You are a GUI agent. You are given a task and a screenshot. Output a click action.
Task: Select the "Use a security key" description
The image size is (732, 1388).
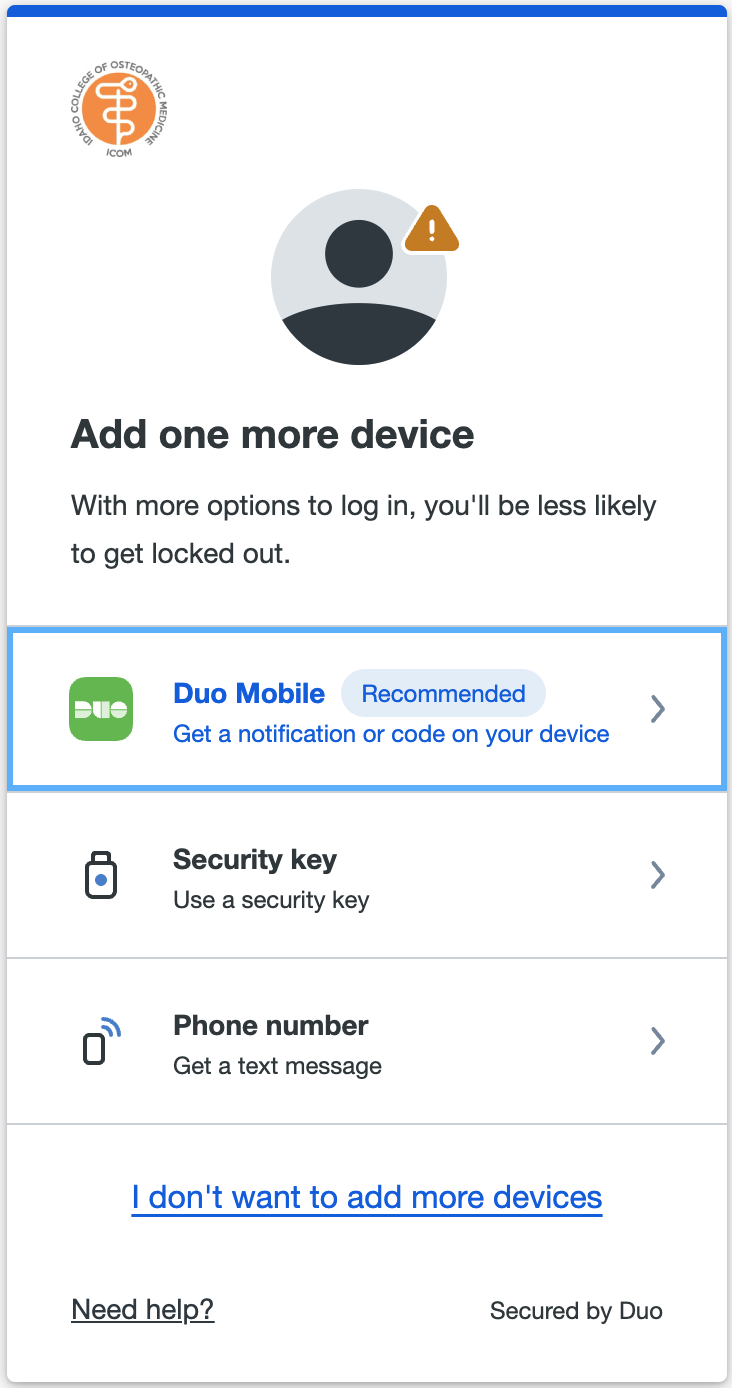pyautogui.click(x=271, y=900)
